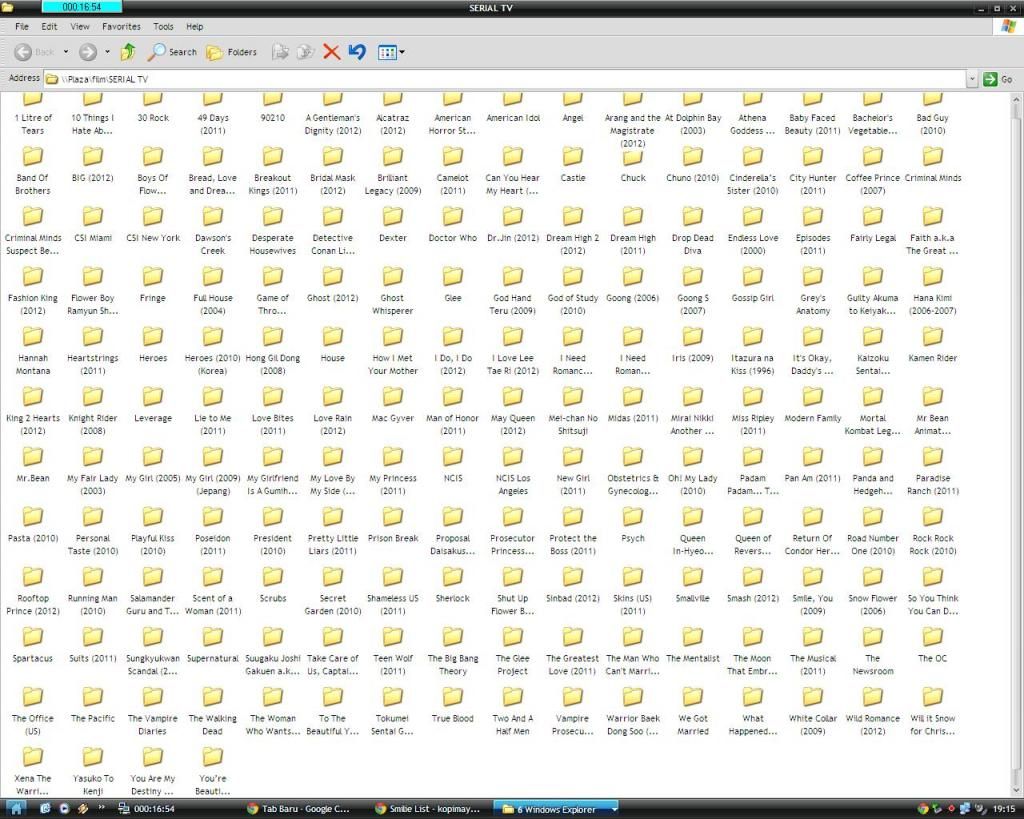Open the Tools menu
The width and height of the screenshot is (1024, 819).
pos(163,27)
